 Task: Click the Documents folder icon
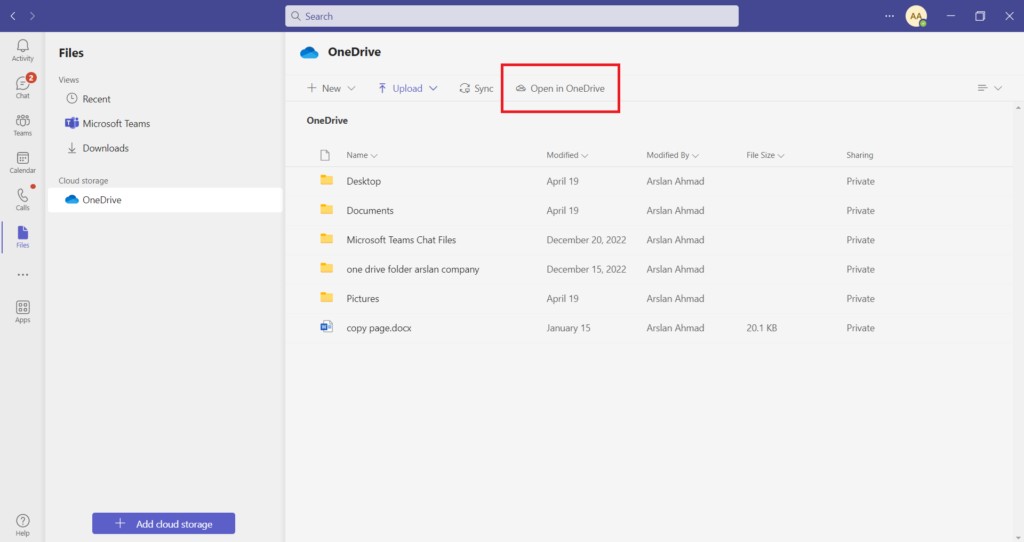click(x=327, y=210)
